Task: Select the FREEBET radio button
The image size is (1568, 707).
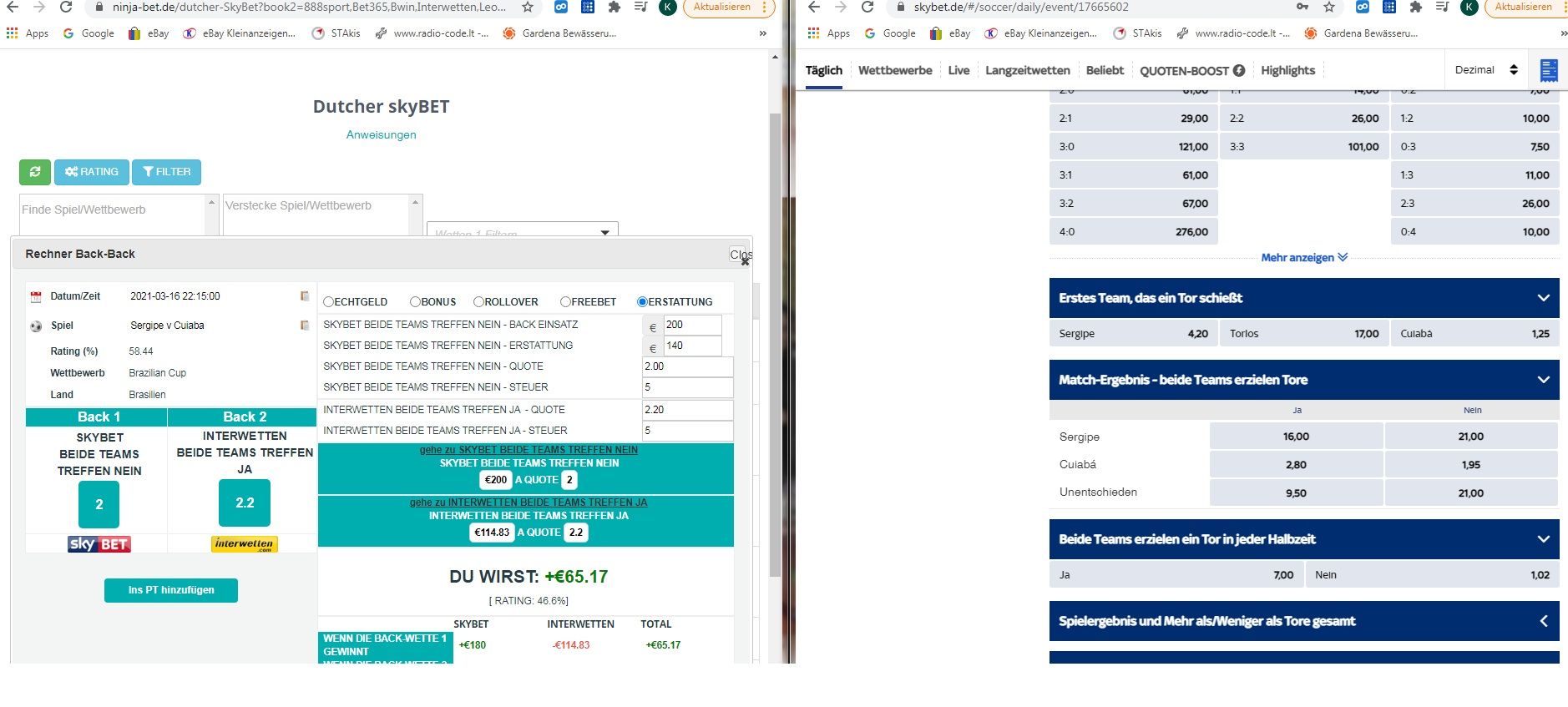Action: coord(565,302)
